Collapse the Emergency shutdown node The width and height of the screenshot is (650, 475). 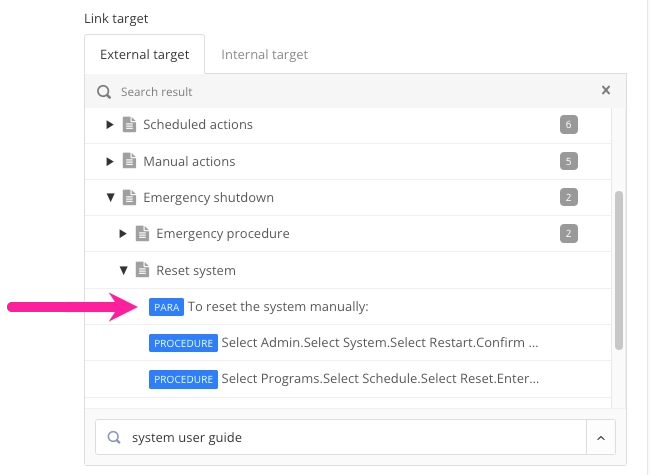tap(110, 197)
